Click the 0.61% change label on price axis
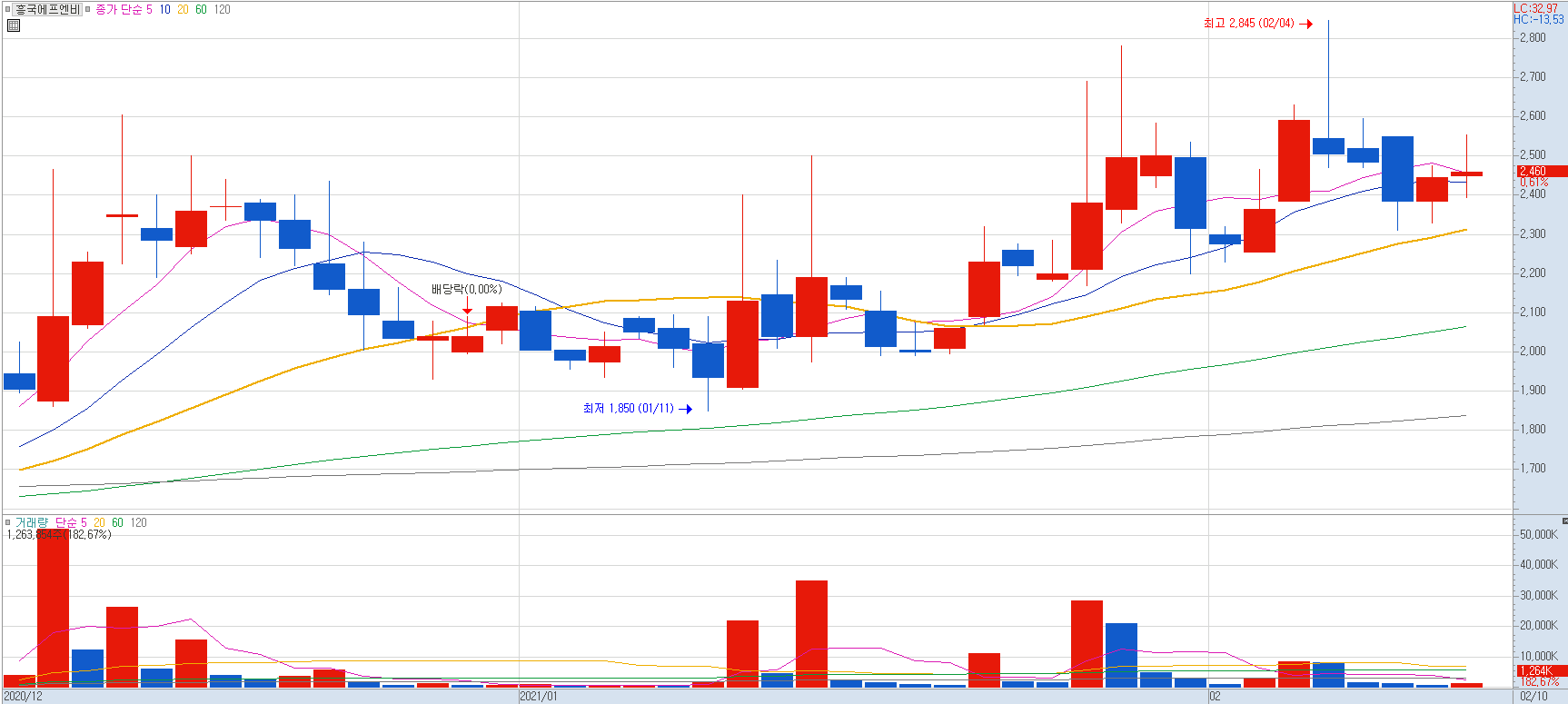Viewport: 1568px width, 704px height. (1533, 183)
